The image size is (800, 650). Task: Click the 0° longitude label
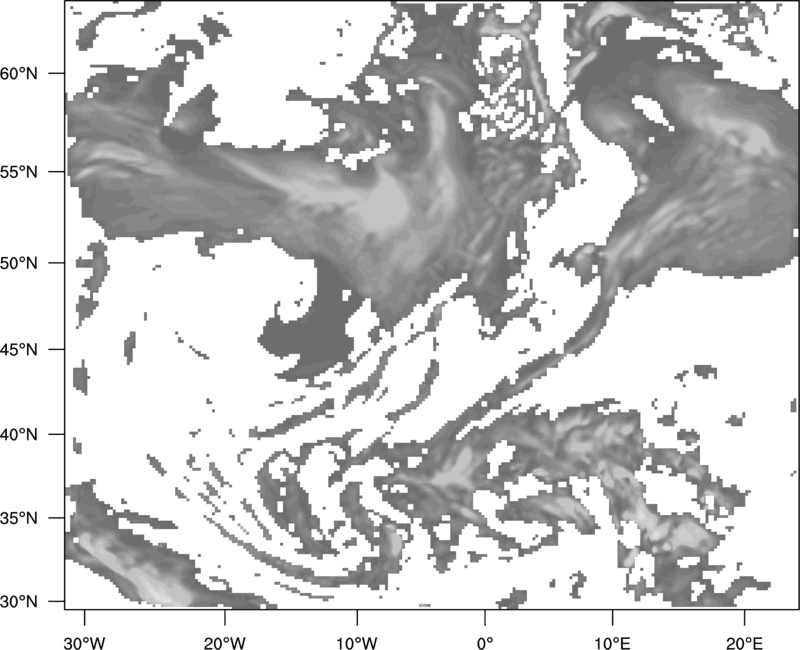point(485,643)
